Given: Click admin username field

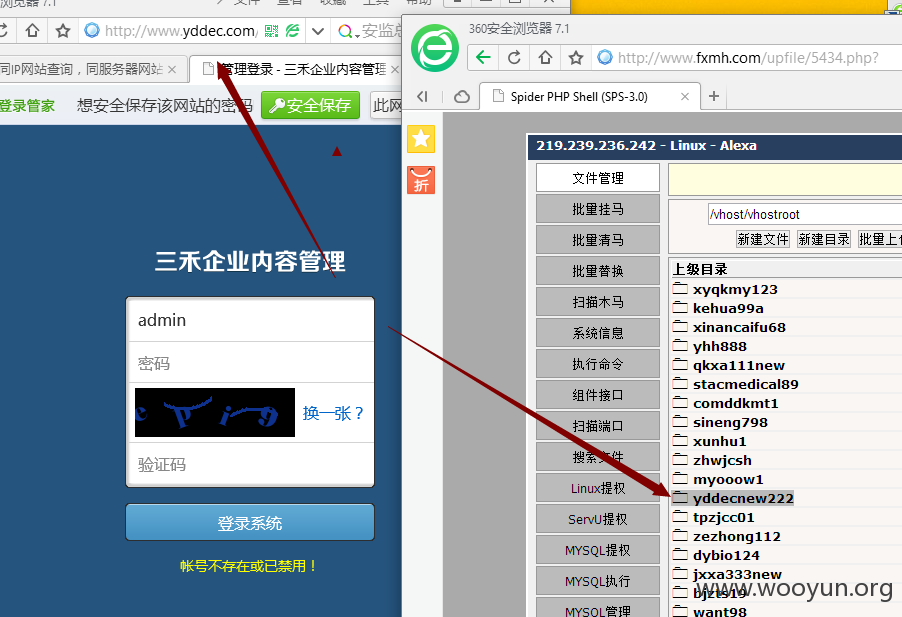Looking at the screenshot, I should point(250,320).
